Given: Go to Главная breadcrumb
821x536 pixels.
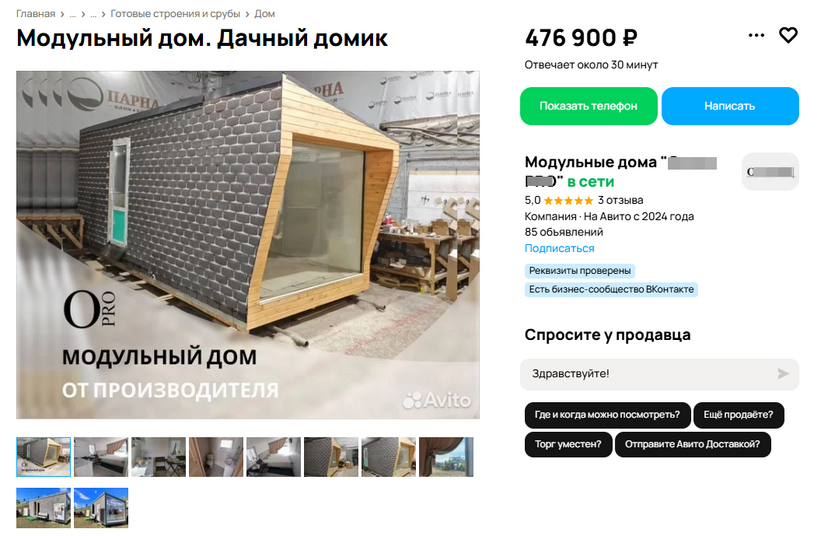Looking at the screenshot, I should tap(36, 14).
